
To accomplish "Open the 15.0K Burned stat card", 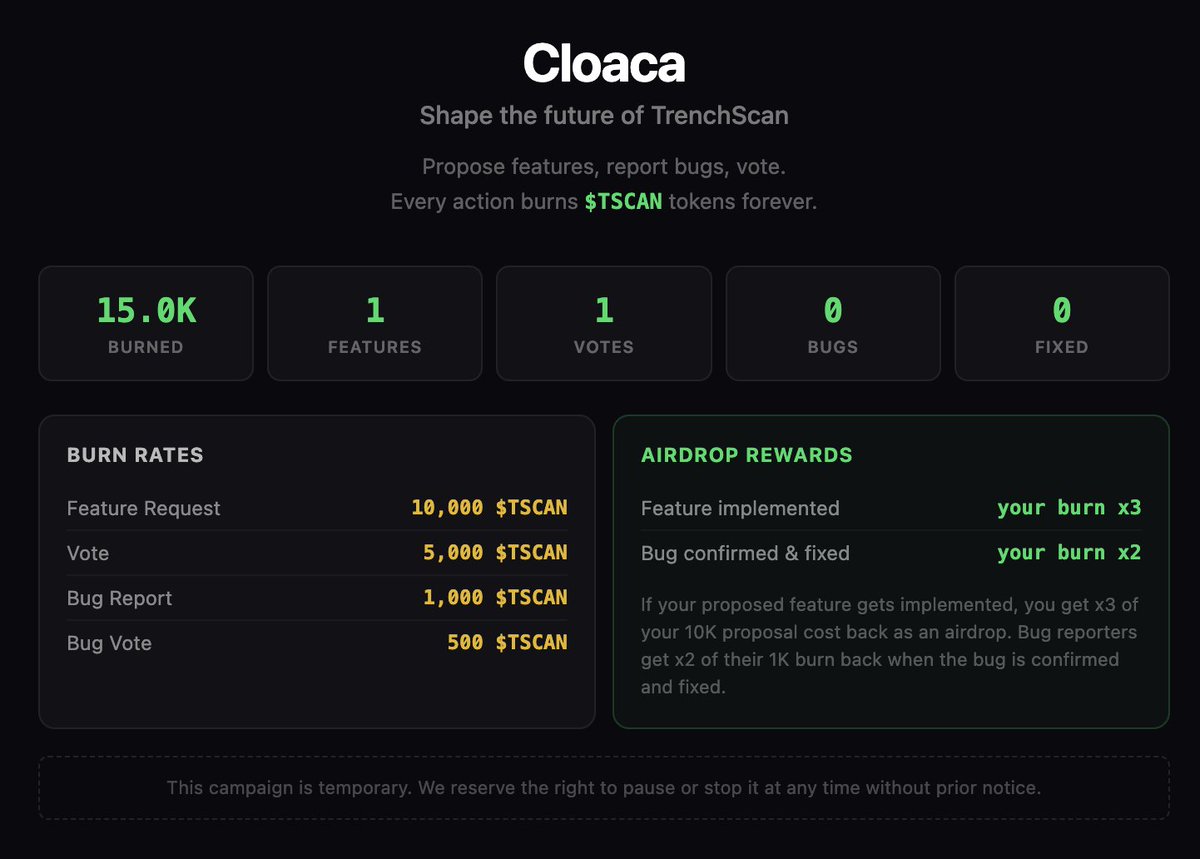I will (146, 323).
